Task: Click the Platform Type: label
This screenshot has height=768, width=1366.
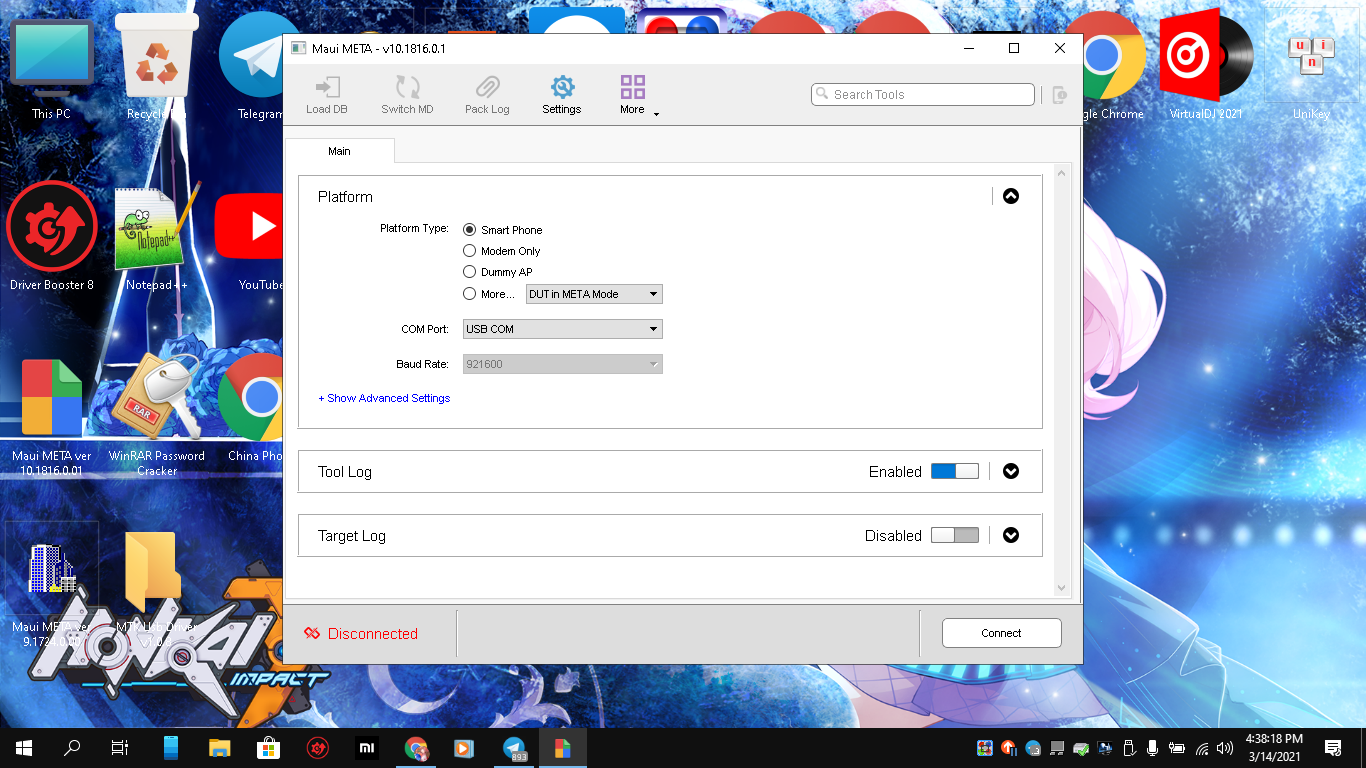Action: coord(414,228)
